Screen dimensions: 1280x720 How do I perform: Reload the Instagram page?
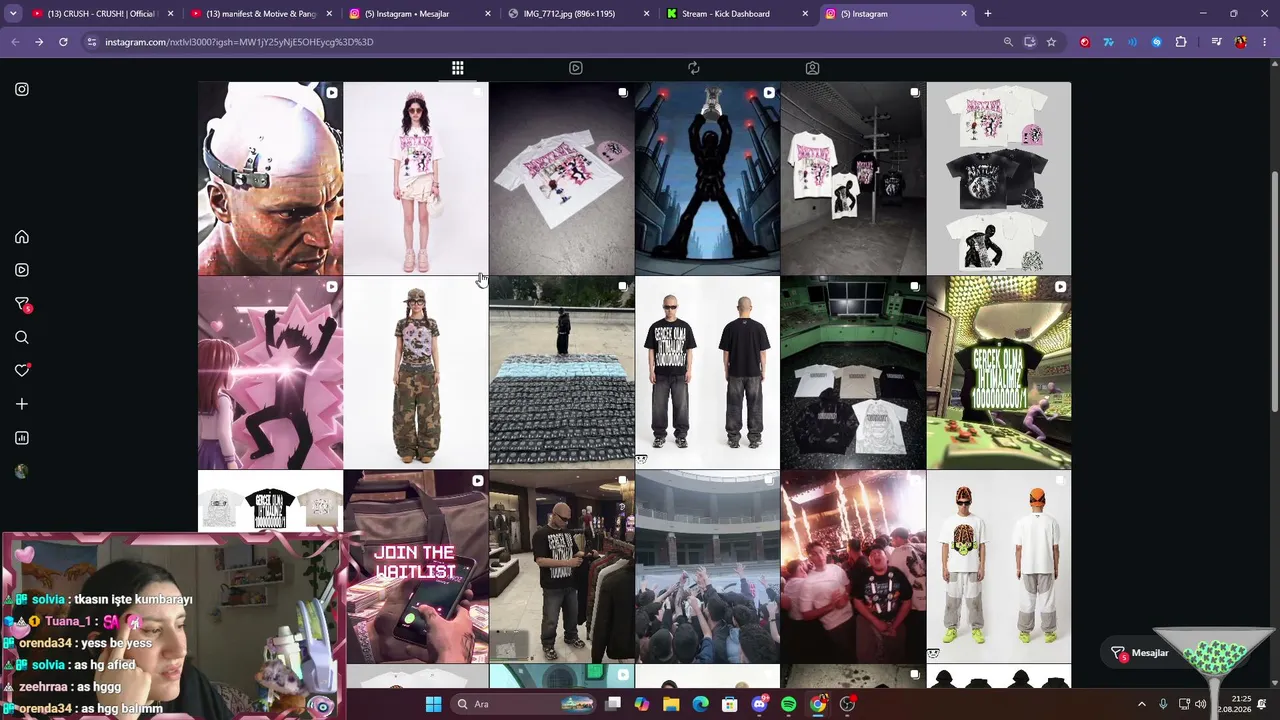click(63, 42)
